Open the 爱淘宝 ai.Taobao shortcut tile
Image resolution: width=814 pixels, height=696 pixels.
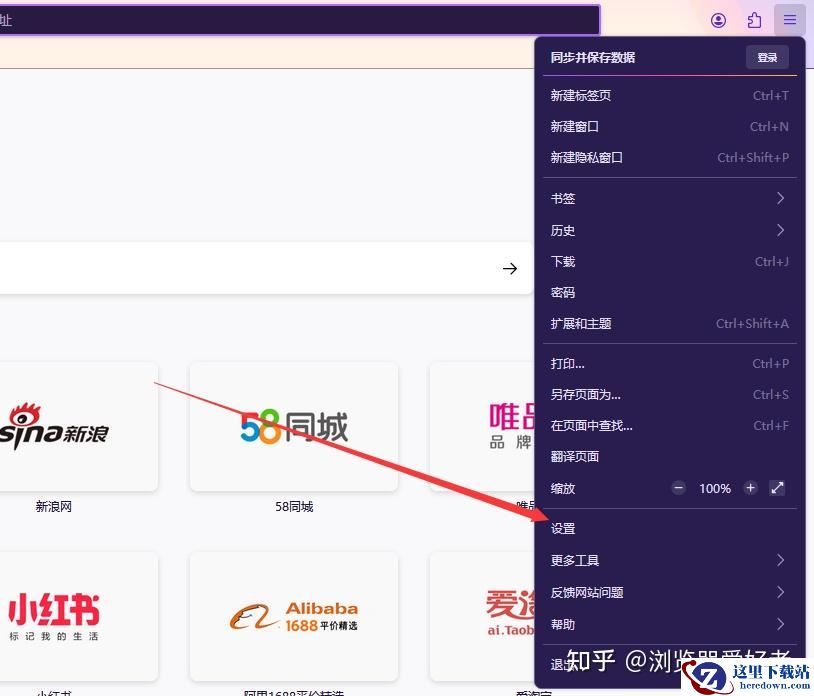[x=482, y=617]
